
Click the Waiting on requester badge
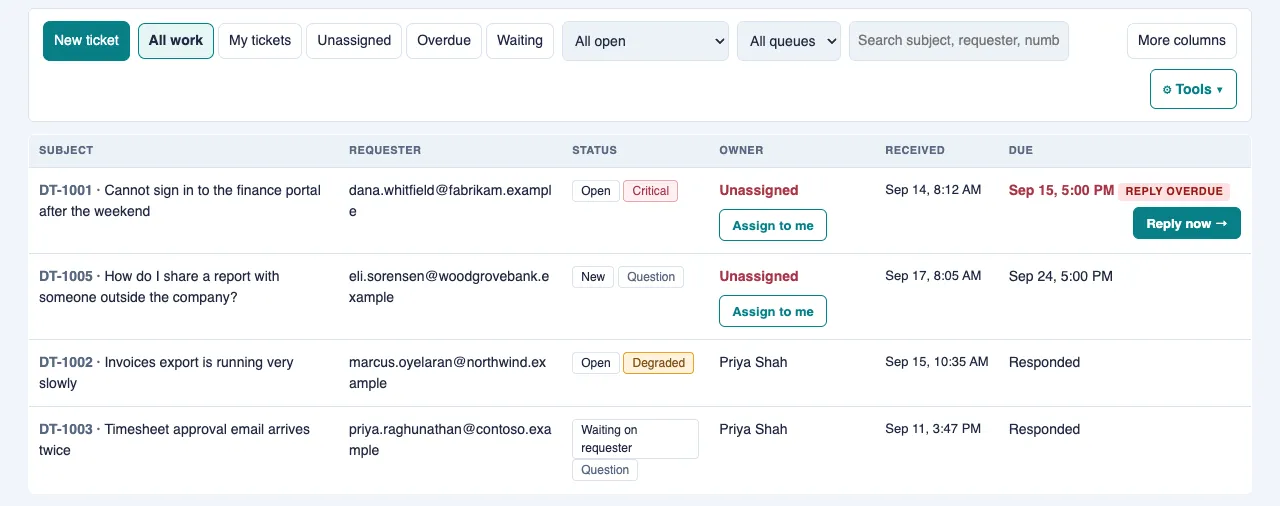click(x=635, y=439)
